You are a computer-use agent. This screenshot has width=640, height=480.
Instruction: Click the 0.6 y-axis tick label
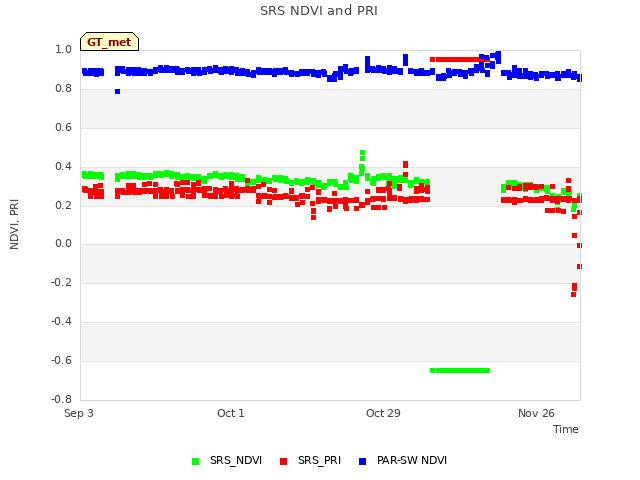[63, 128]
